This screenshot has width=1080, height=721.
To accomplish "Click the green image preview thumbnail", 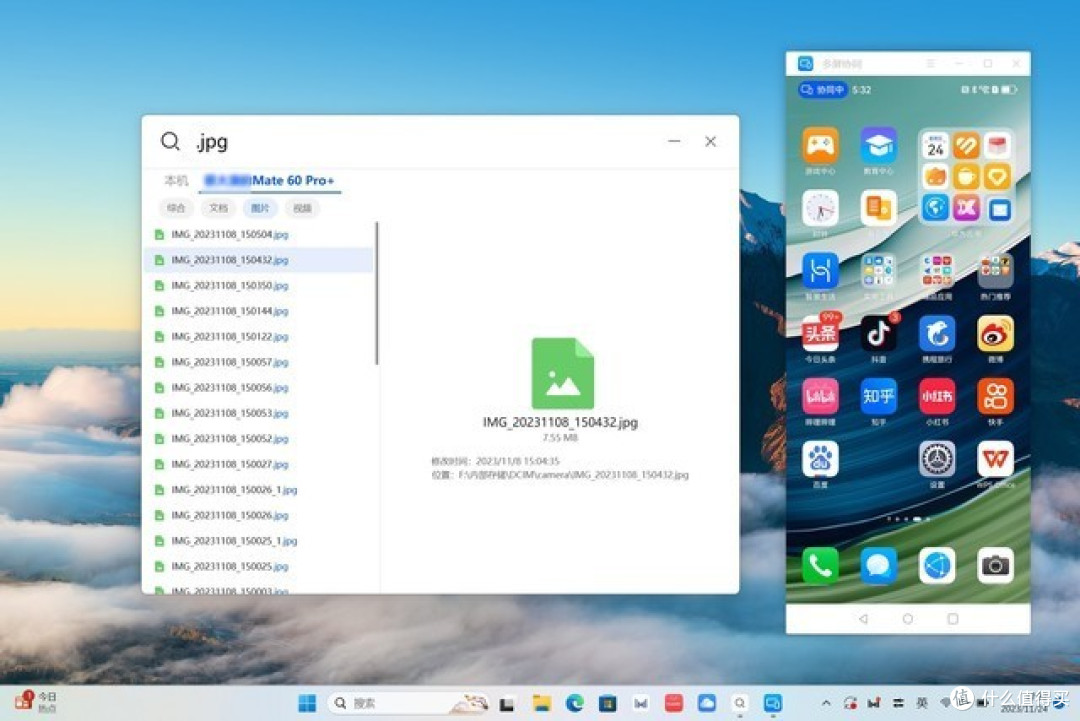I will pyautogui.click(x=562, y=373).
